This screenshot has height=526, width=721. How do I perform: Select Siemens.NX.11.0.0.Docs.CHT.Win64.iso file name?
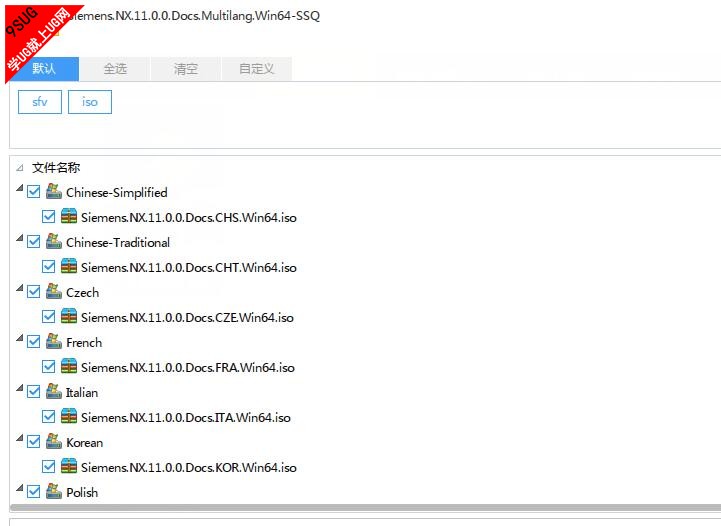(x=189, y=267)
